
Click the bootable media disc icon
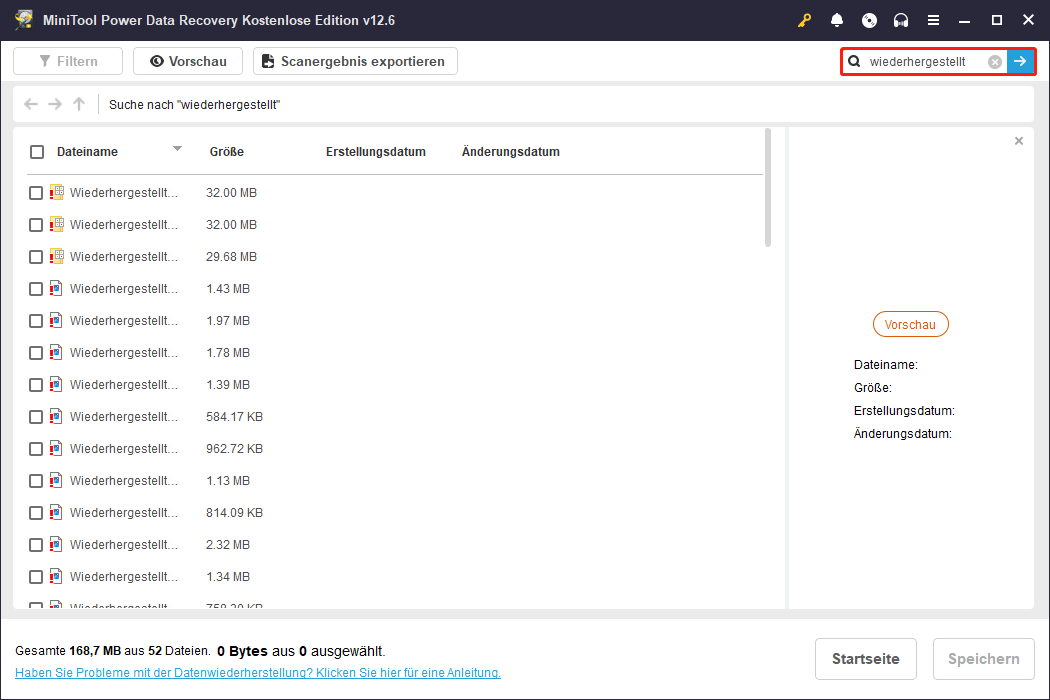868,20
